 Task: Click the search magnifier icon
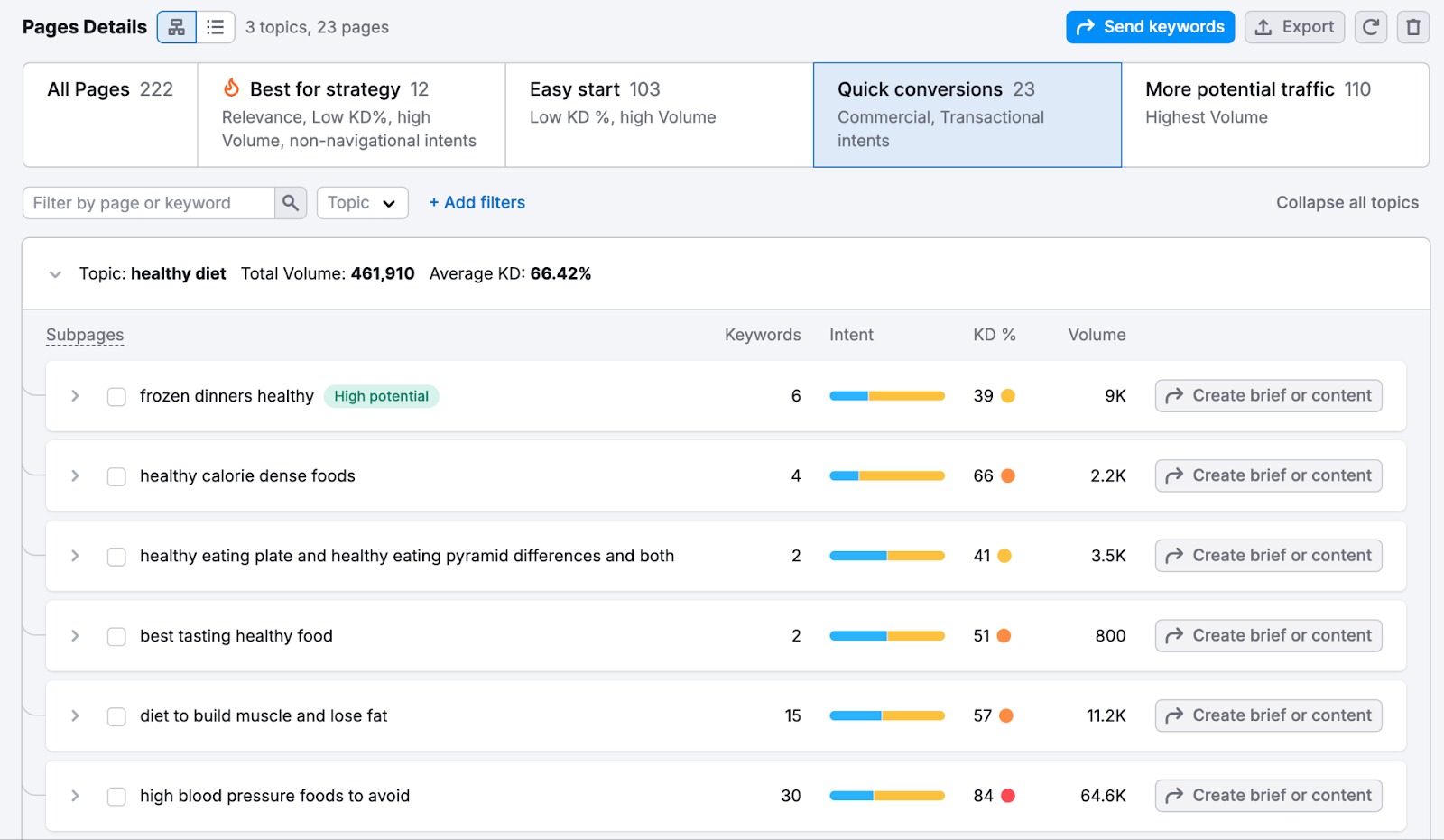pos(291,203)
